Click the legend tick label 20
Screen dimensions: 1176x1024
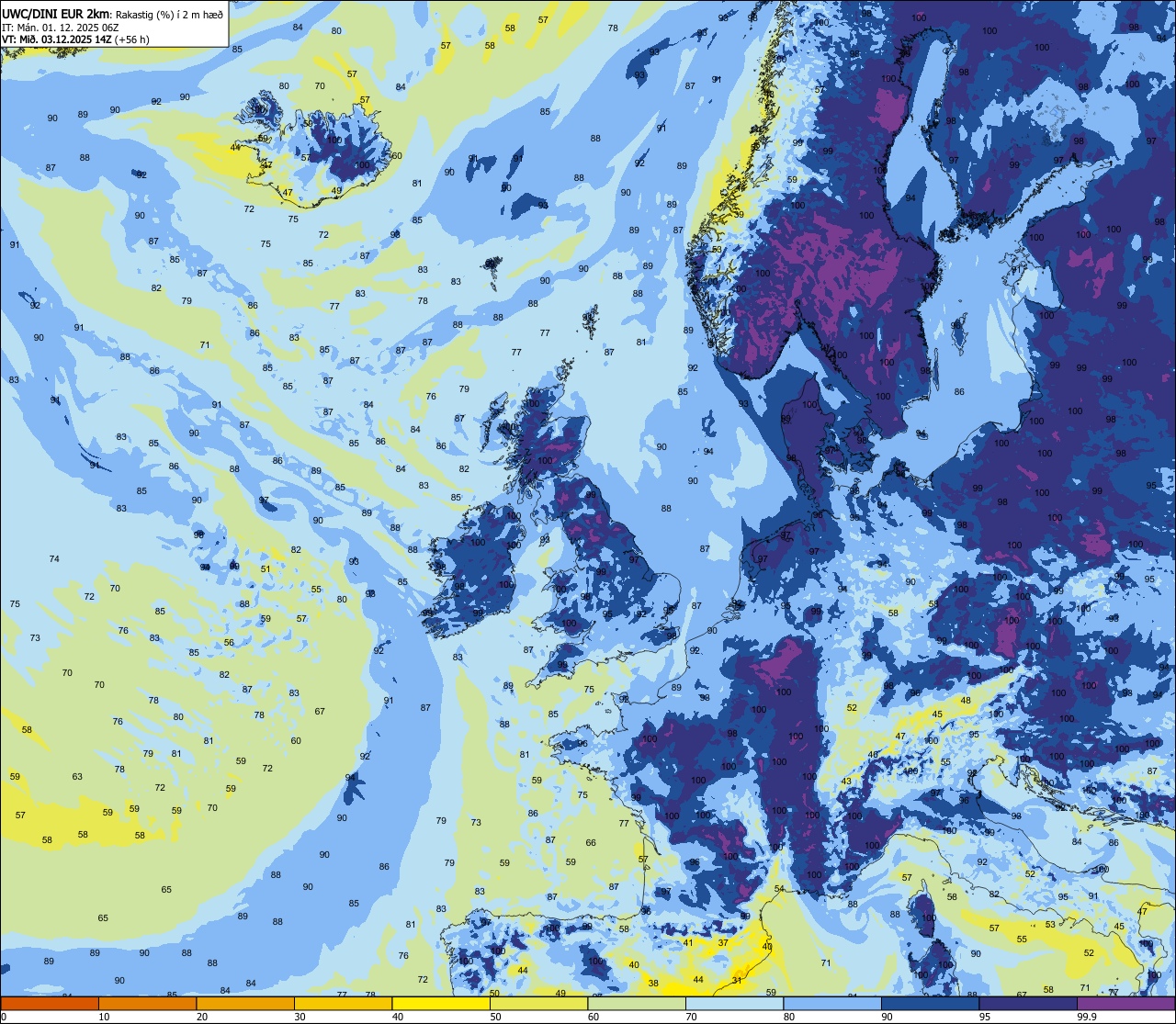pos(202,1017)
